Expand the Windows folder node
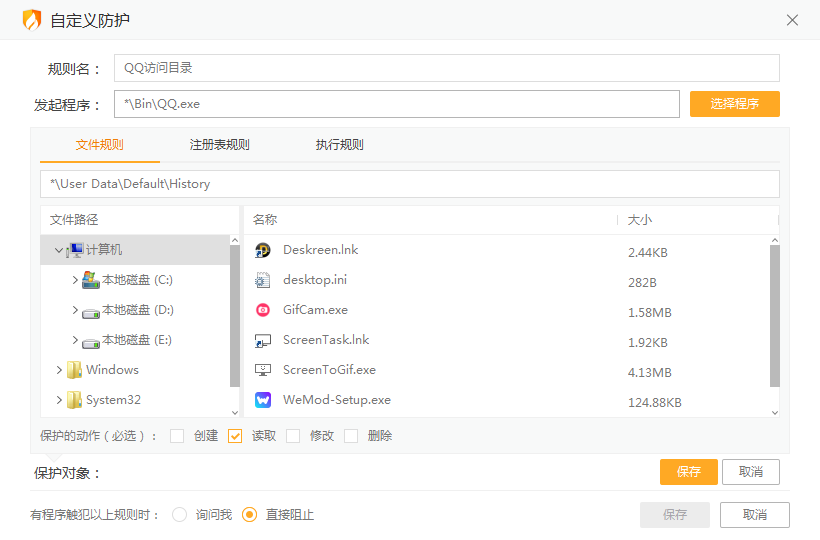The image size is (820, 540). 59,370
